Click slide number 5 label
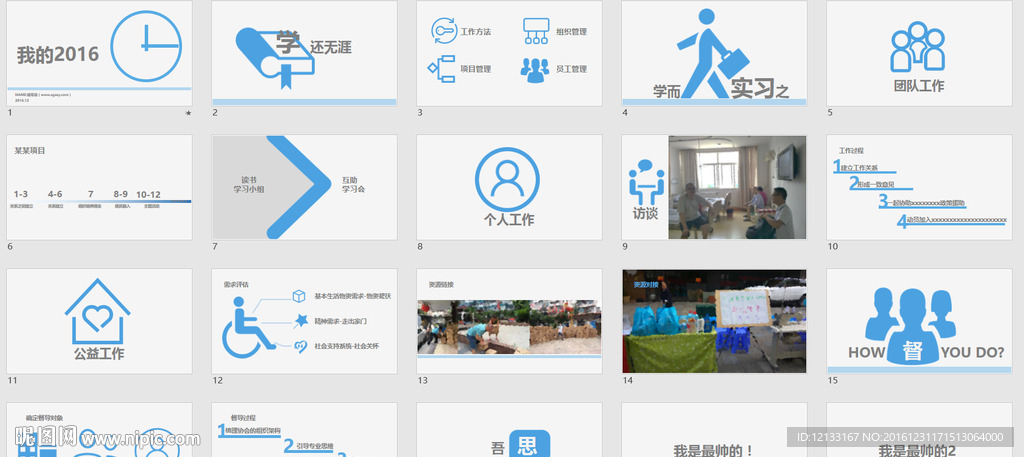1024x457 pixels. tap(830, 112)
